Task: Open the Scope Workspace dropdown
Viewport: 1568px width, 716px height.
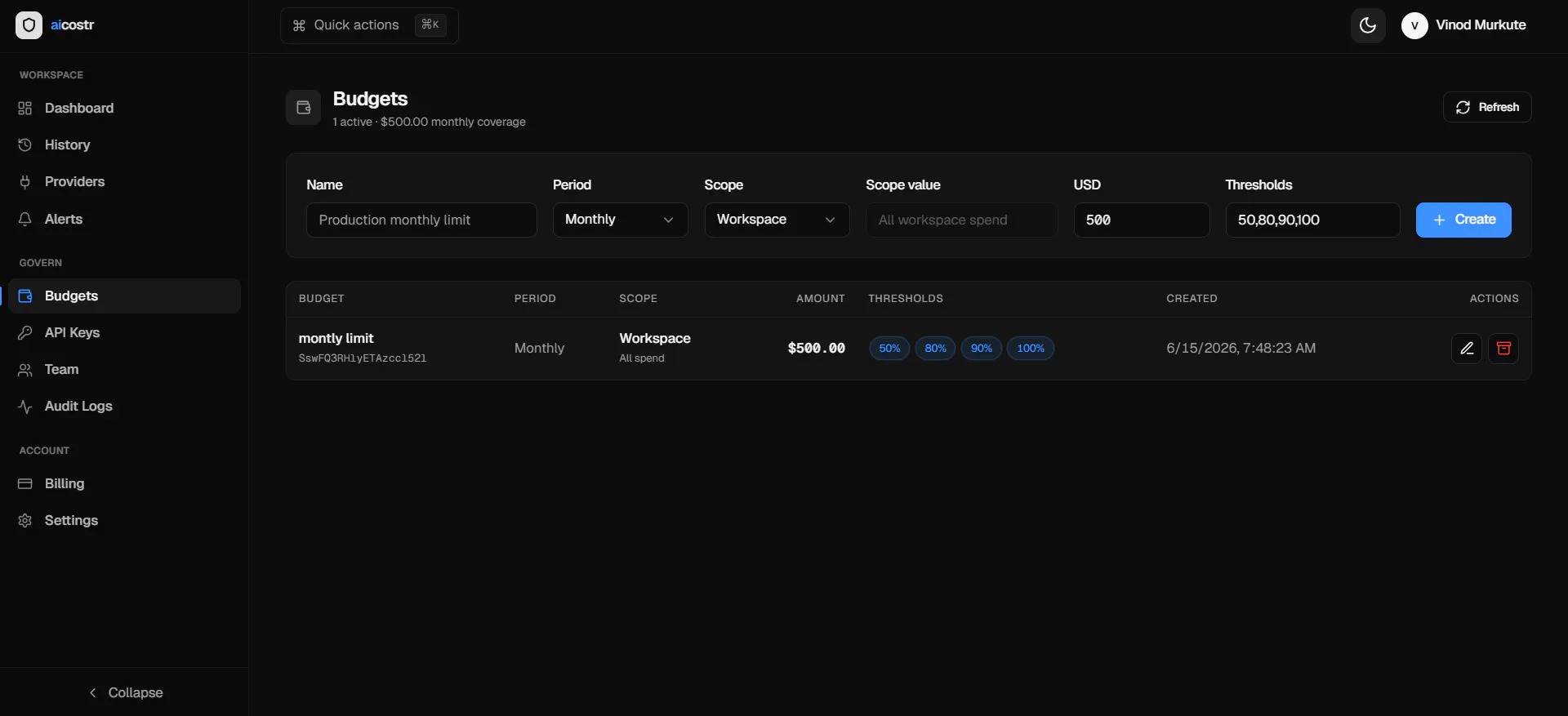Action: coord(777,220)
